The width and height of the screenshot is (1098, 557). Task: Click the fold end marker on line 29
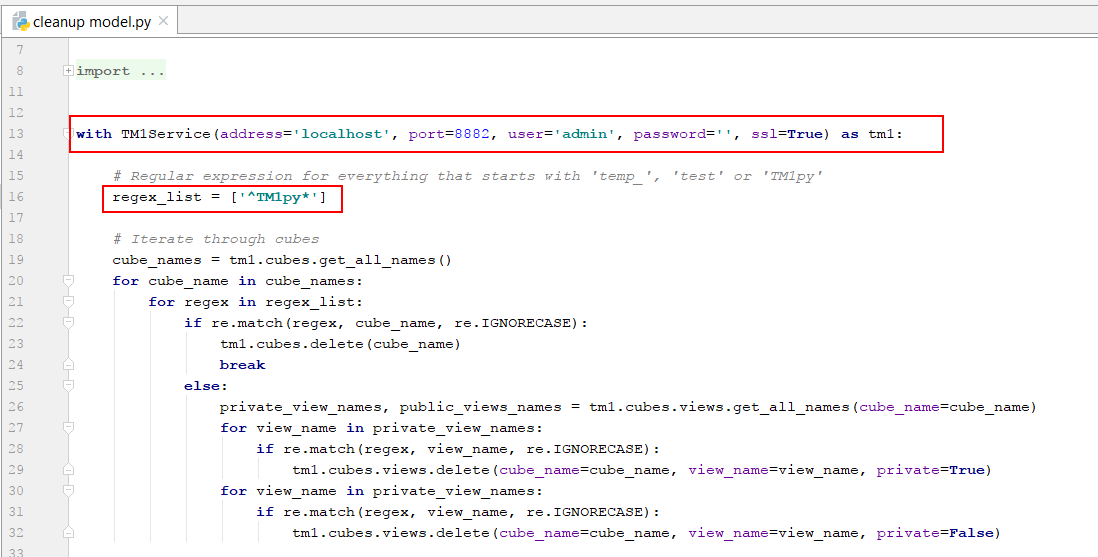click(x=68, y=469)
